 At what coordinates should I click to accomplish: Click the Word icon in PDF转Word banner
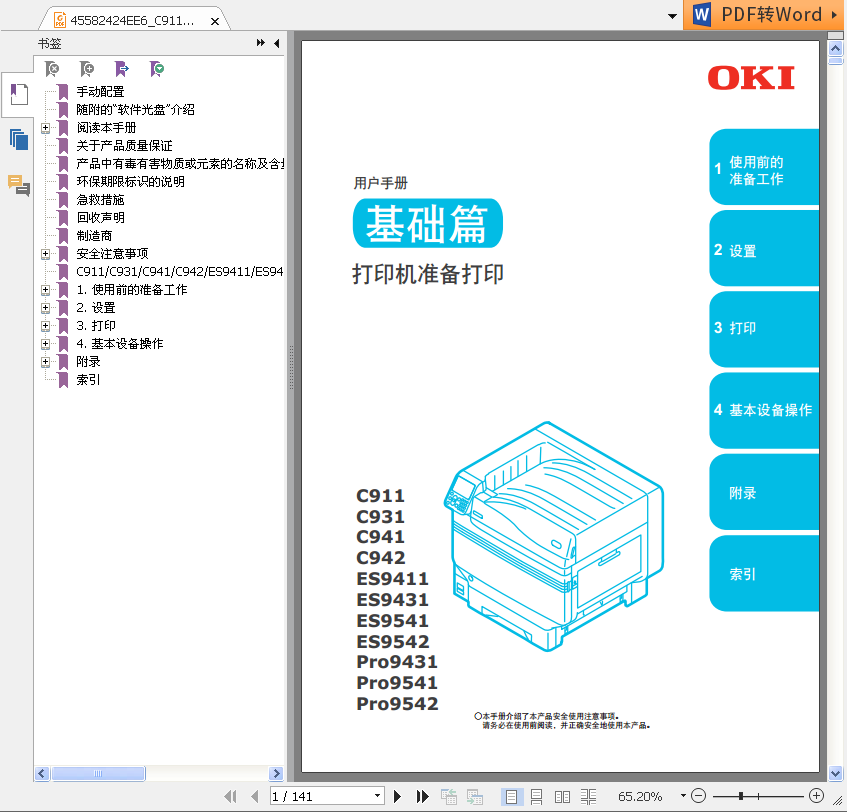click(x=701, y=14)
